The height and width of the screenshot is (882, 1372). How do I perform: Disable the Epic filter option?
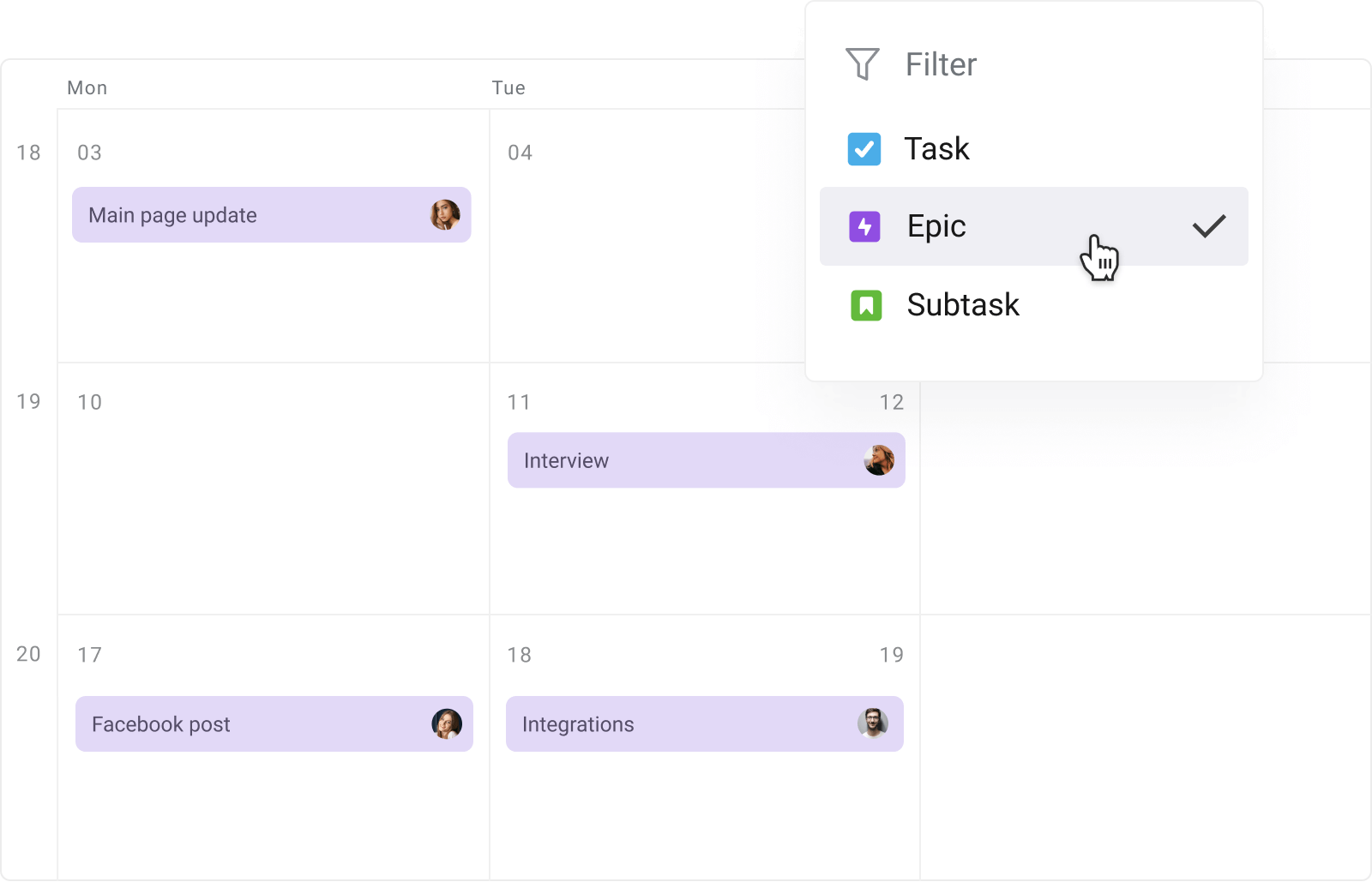tap(936, 226)
